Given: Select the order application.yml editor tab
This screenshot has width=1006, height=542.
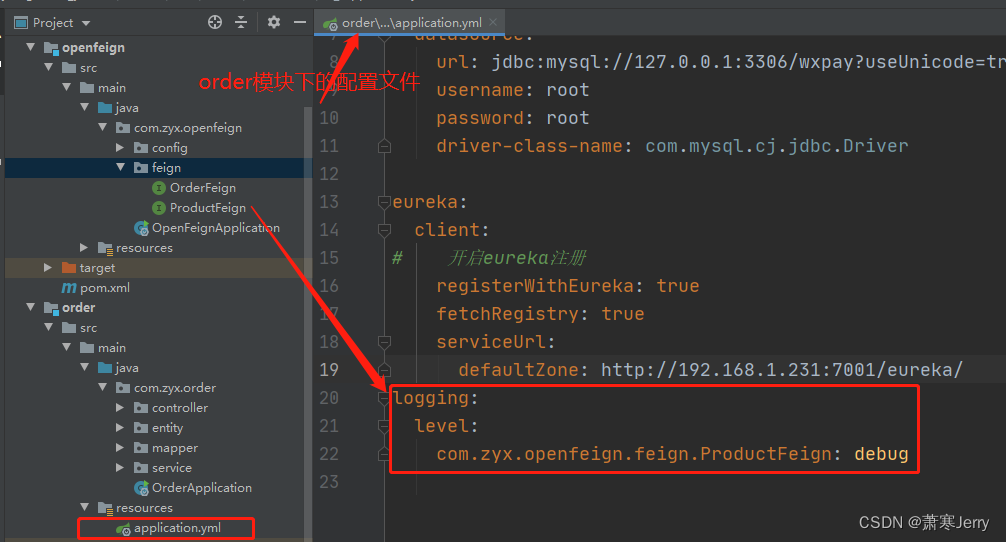Looking at the screenshot, I should (411, 22).
